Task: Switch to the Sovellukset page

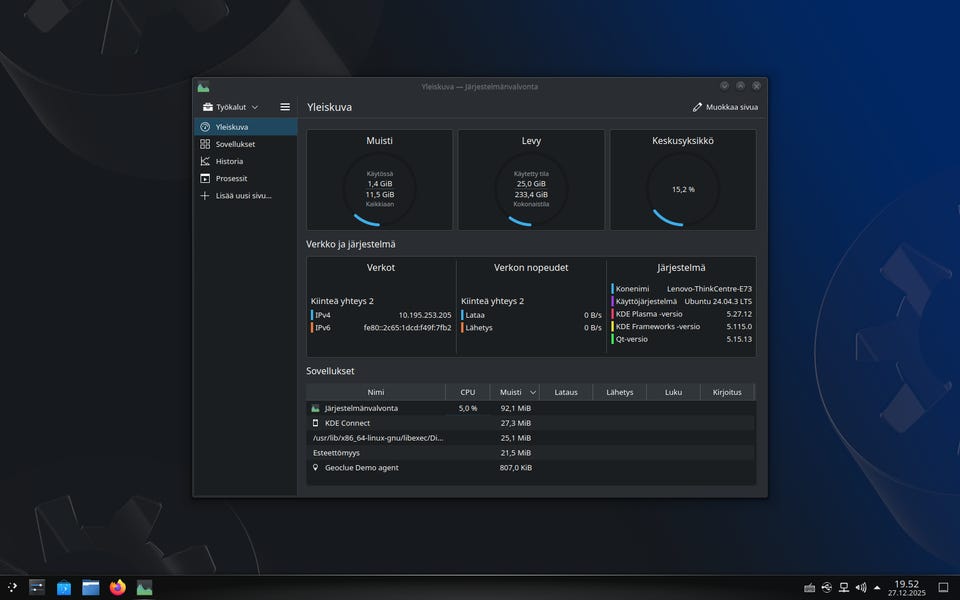Action: pyautogui.click(x=235, y=144)
